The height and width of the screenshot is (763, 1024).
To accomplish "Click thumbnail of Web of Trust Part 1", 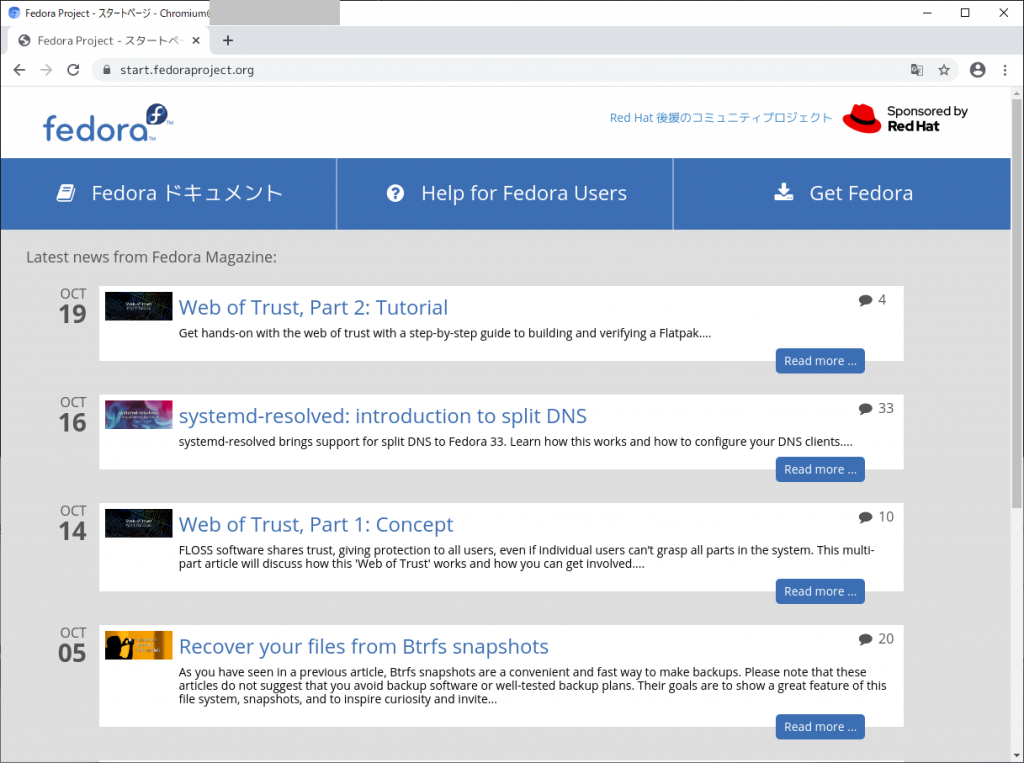I will [x=138, y=523].
